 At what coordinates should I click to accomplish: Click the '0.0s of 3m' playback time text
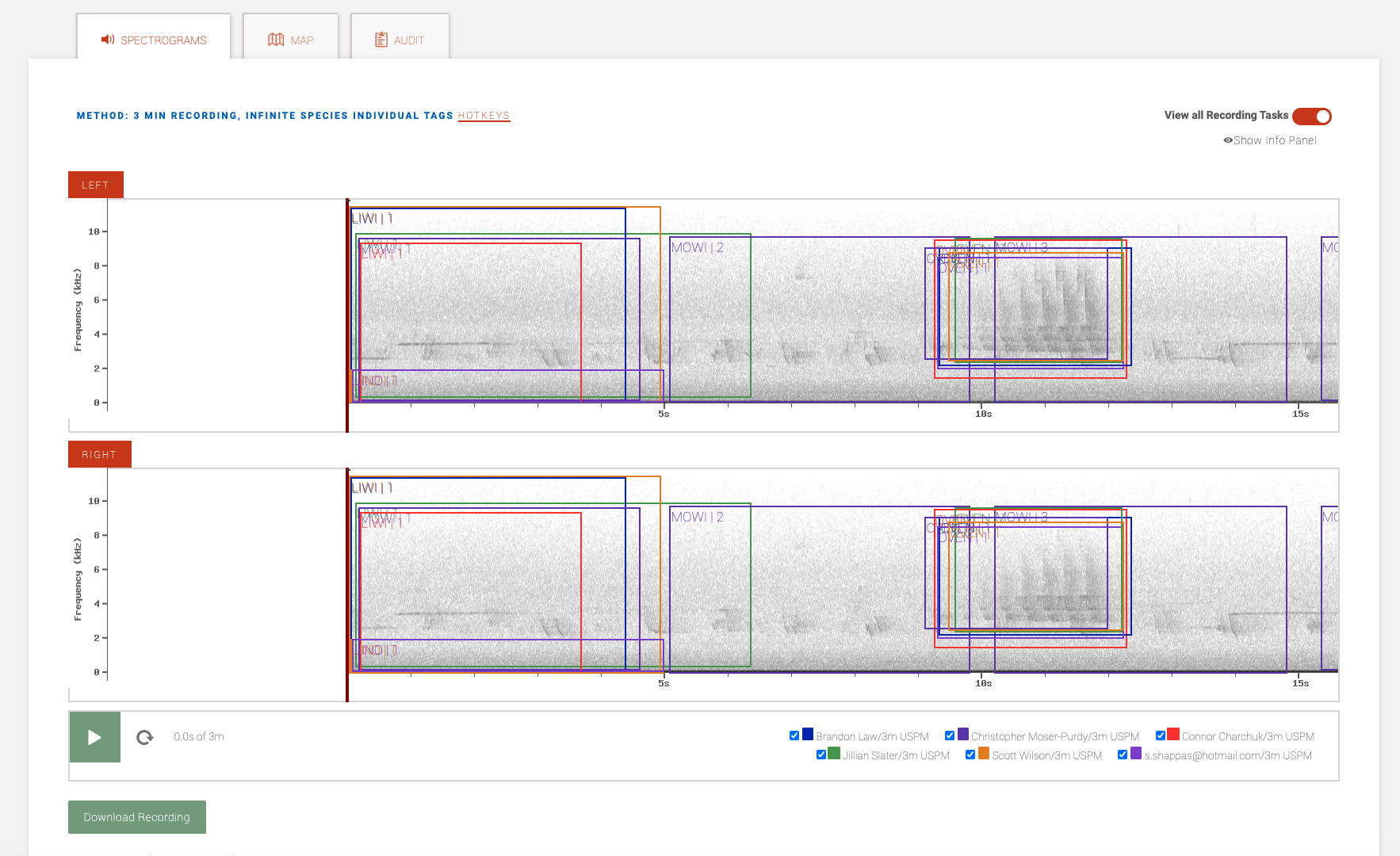click(199, 736)
